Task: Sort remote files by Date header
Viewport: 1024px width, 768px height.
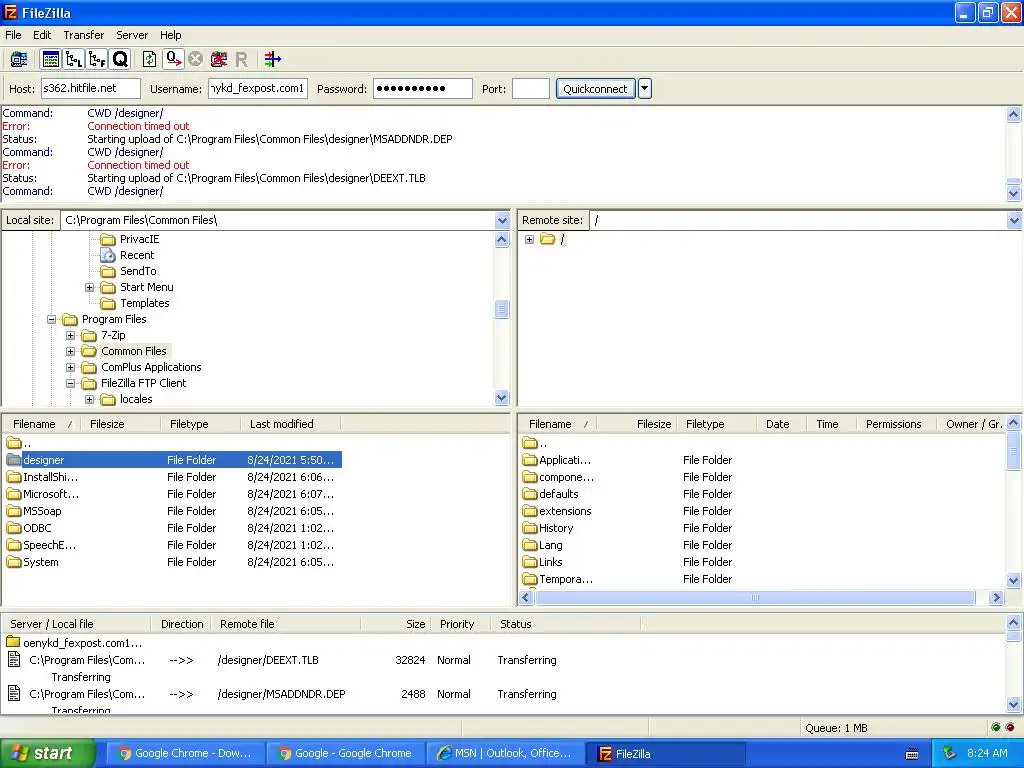Action: 781,424
